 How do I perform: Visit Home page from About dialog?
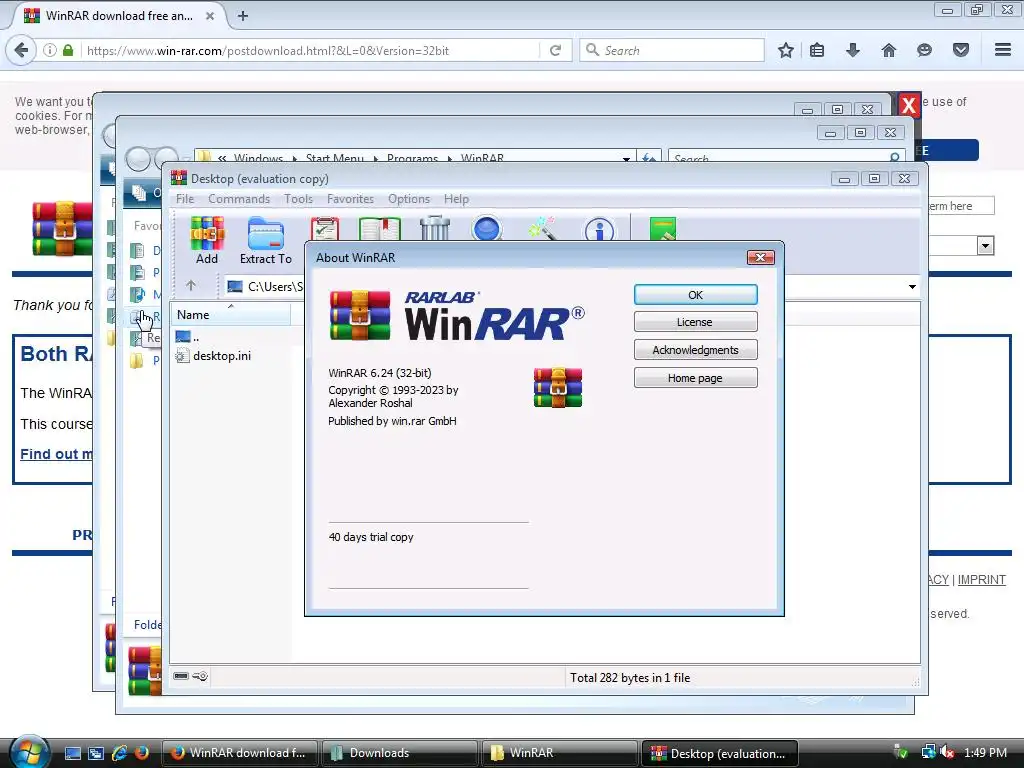point(696,378)
